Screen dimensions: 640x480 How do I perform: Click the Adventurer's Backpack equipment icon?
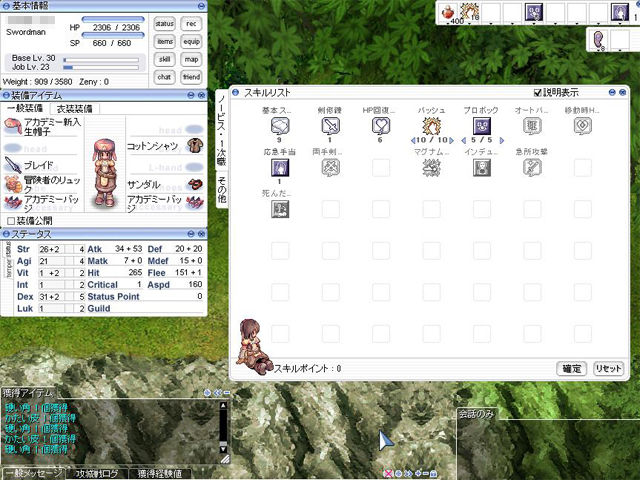pyautogui.click(x=13, y=184)
